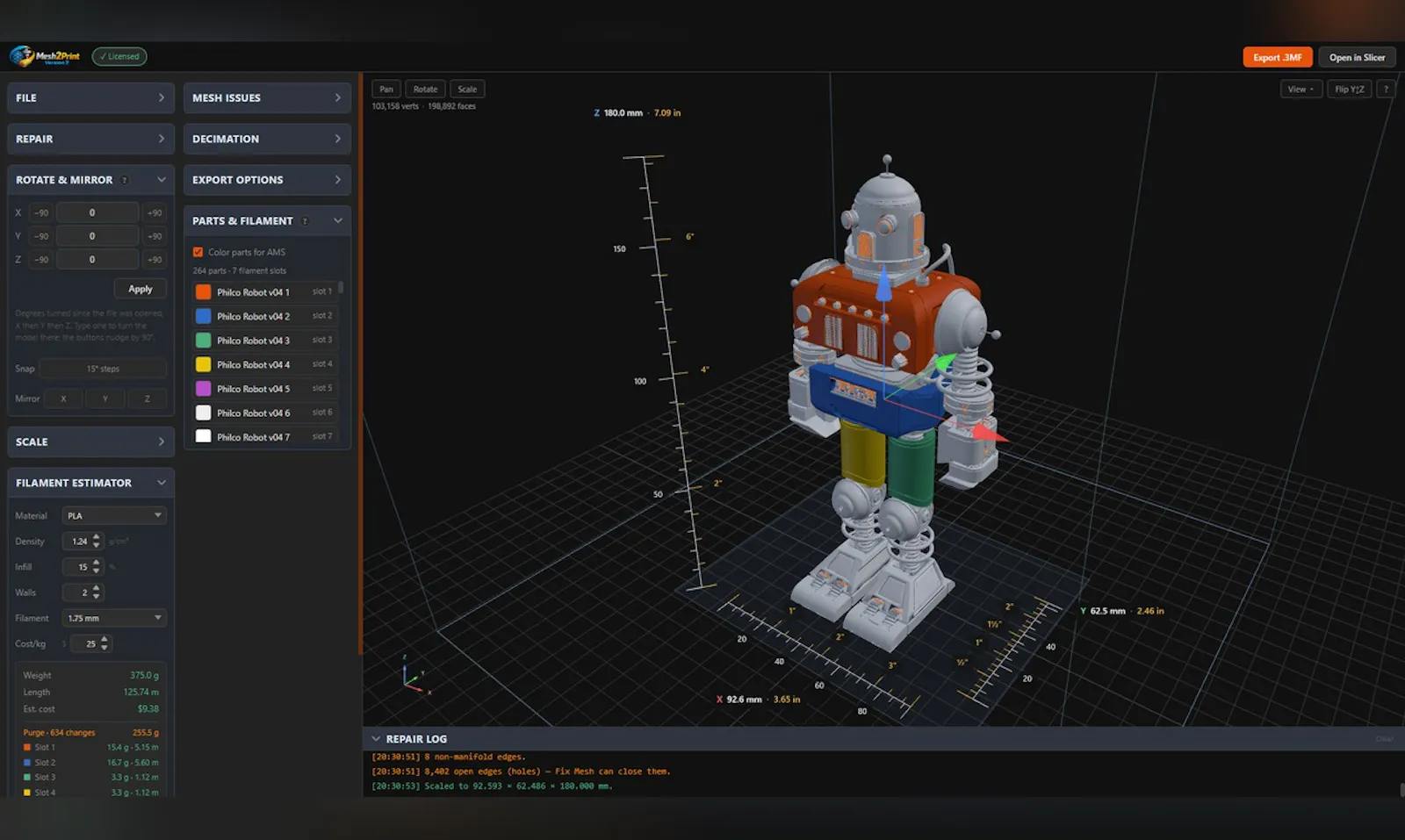Click the Cost/kg stepper
Viewport: 1405px width, 840px height.
tap(104, 644)
